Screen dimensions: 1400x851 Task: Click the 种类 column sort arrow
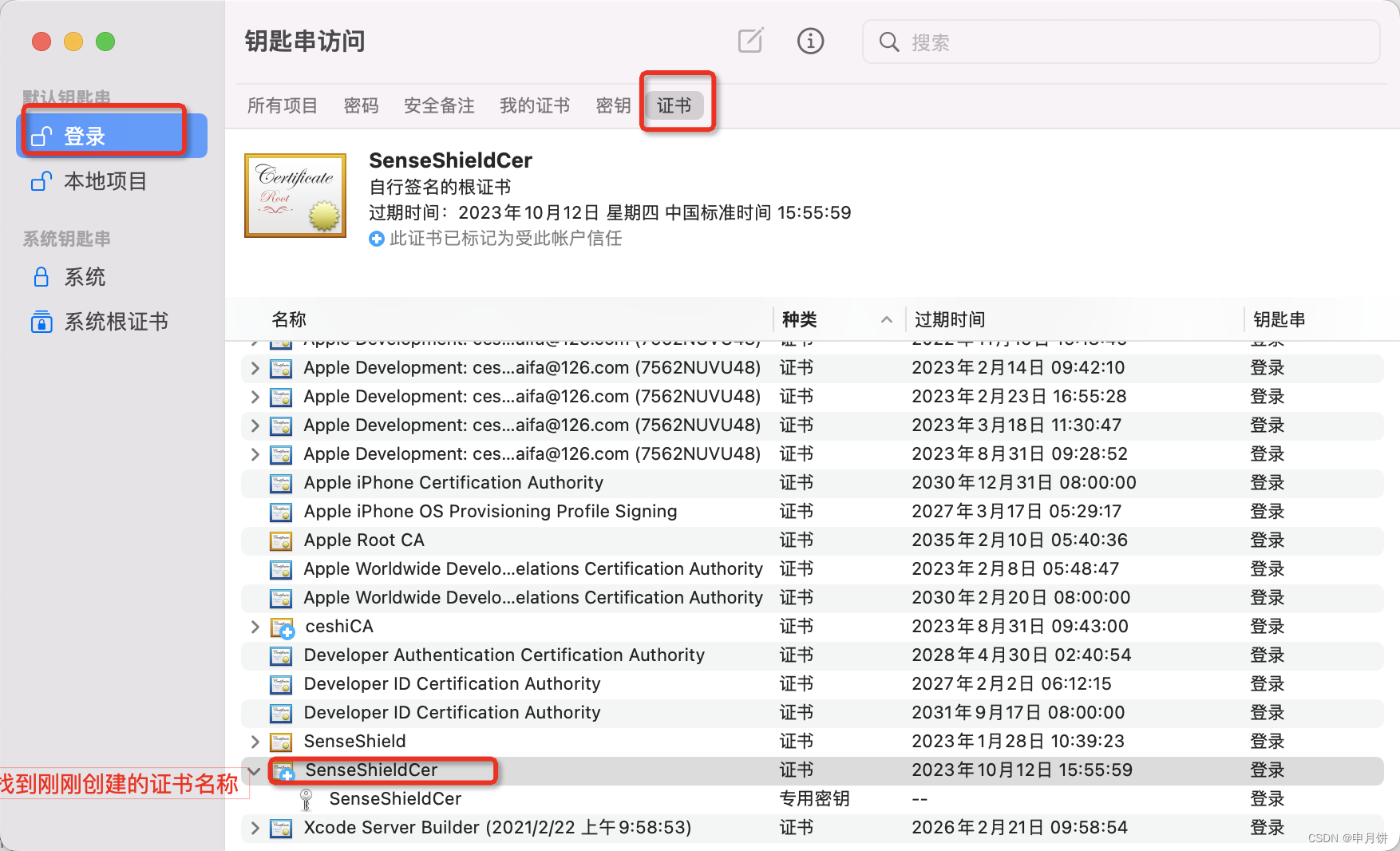886,319
